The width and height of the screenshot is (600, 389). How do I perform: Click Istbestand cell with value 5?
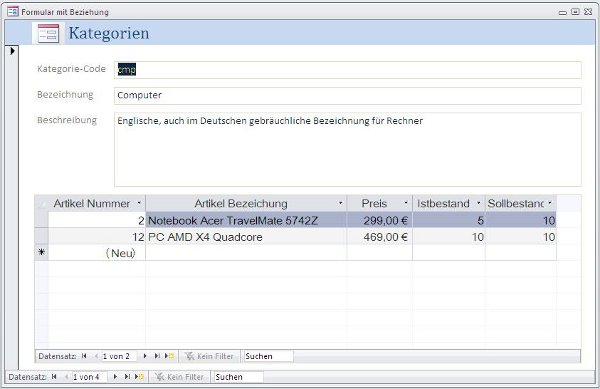pyautogui.click(x=449, y=220)
